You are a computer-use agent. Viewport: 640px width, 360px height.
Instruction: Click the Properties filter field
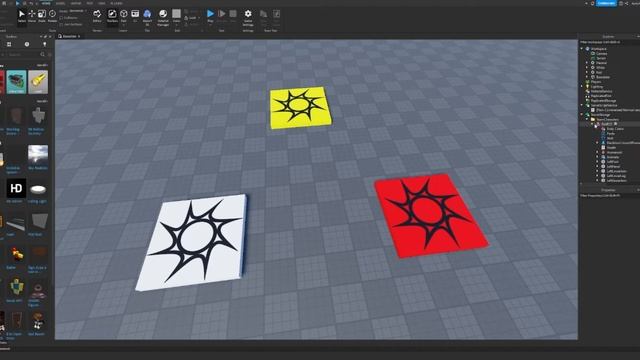608,196
